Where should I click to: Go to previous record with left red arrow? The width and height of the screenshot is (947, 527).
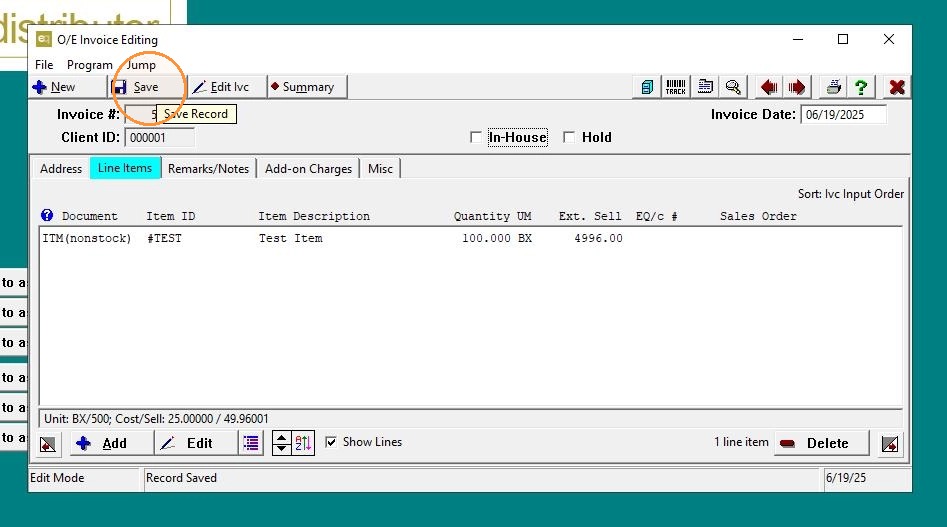[769, 87]
